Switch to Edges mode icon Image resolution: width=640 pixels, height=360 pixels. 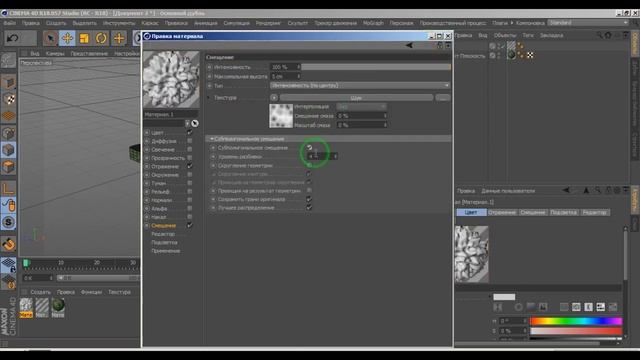(9, 150)
